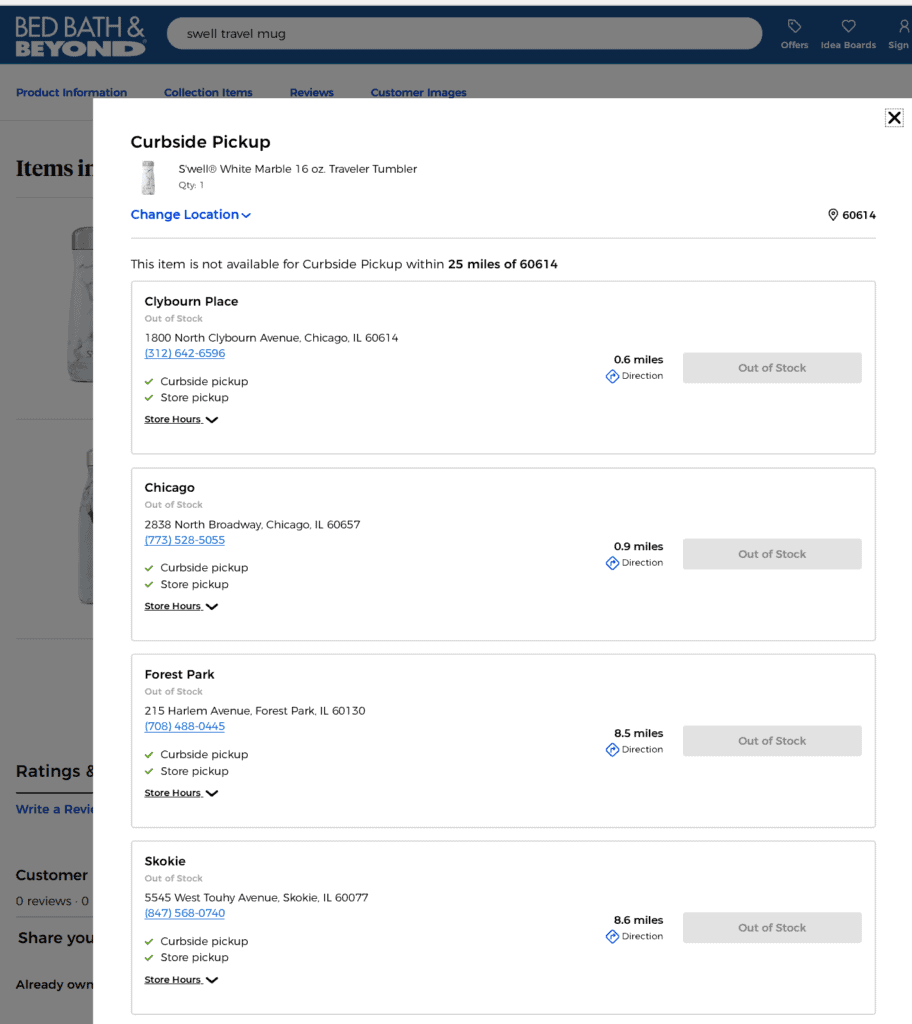Expand Store Hours for Forest Park
This screenshot has height=1024, width=912.
point(181,793)
